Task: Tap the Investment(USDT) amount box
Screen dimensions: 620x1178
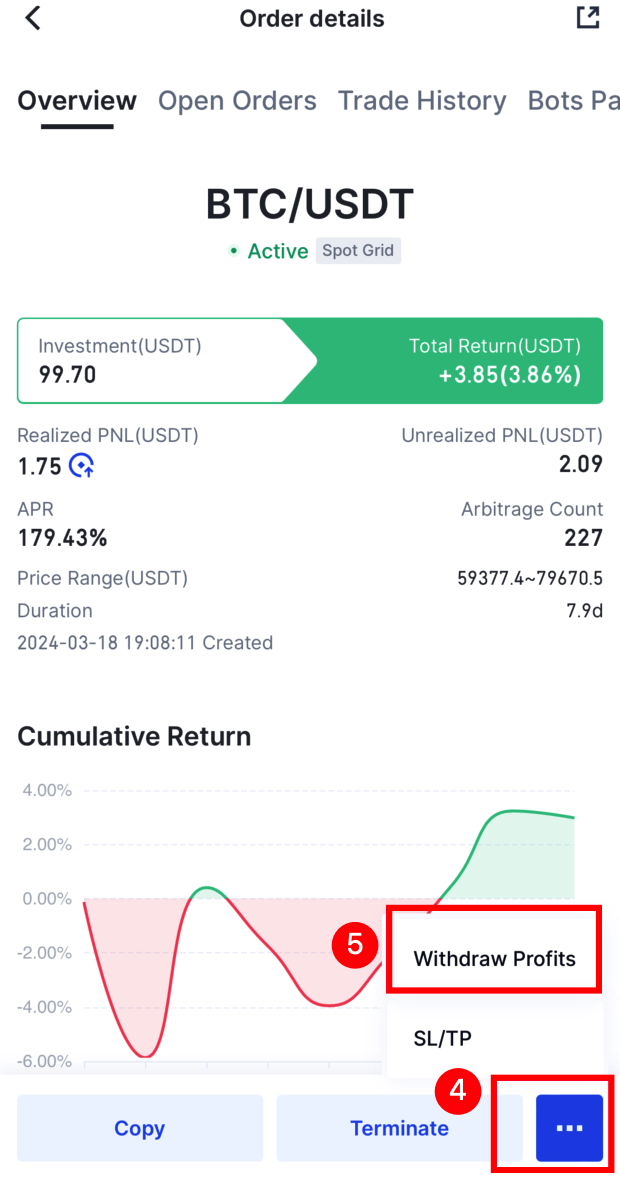Action: click(150, 361)
